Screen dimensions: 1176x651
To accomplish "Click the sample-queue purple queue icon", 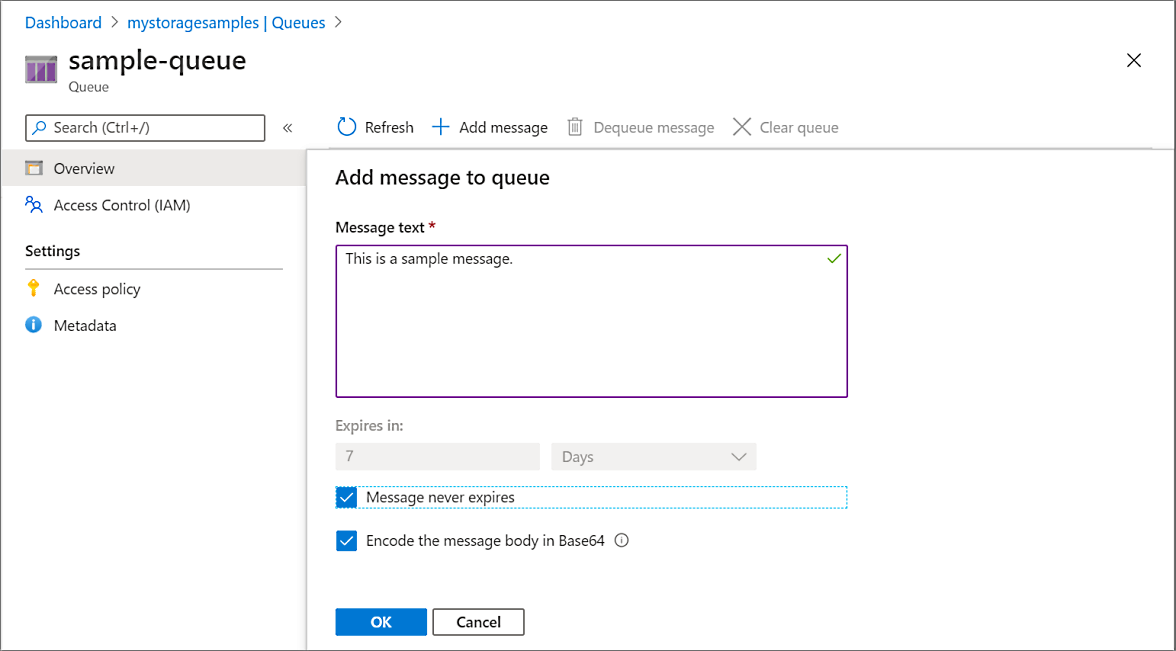I will coord(41,69).
